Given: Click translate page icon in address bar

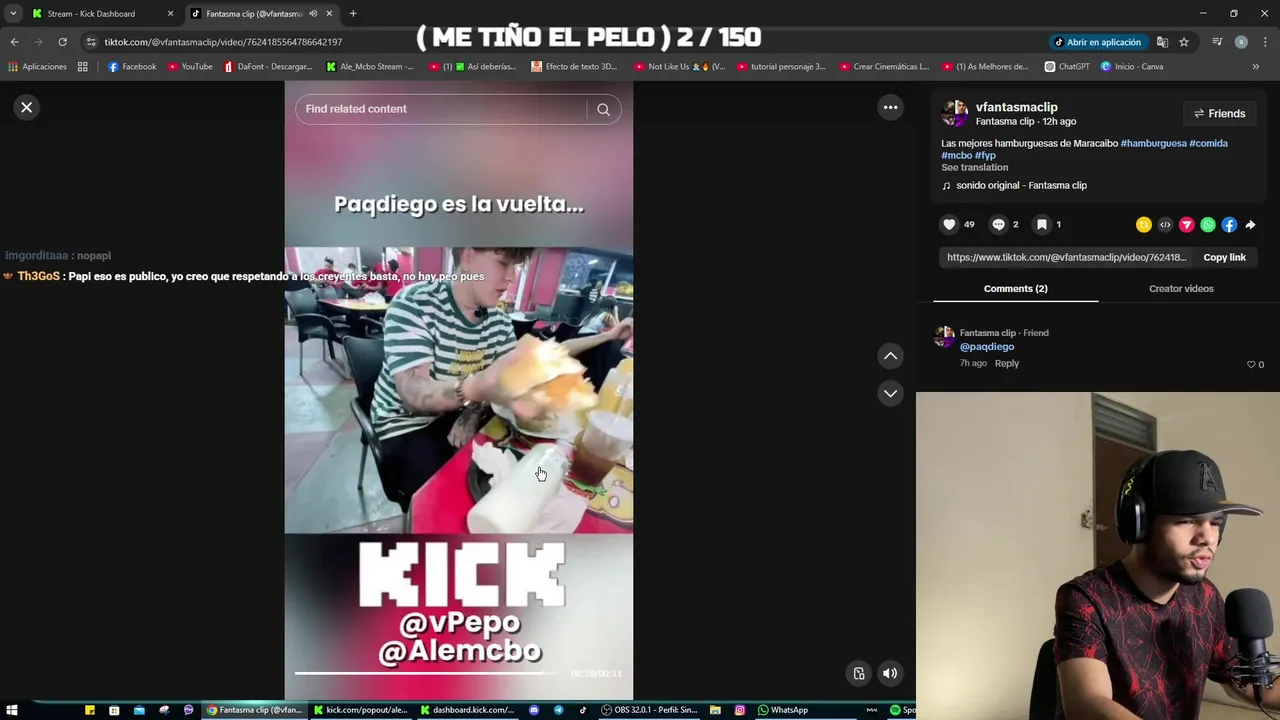Looking at the screenshot, I should pos(1162,42).
